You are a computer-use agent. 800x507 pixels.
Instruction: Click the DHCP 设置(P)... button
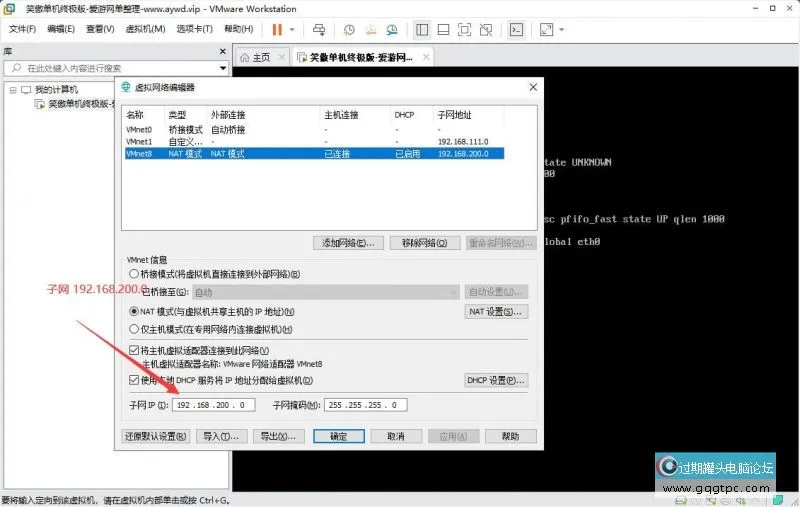pos(495,381)
